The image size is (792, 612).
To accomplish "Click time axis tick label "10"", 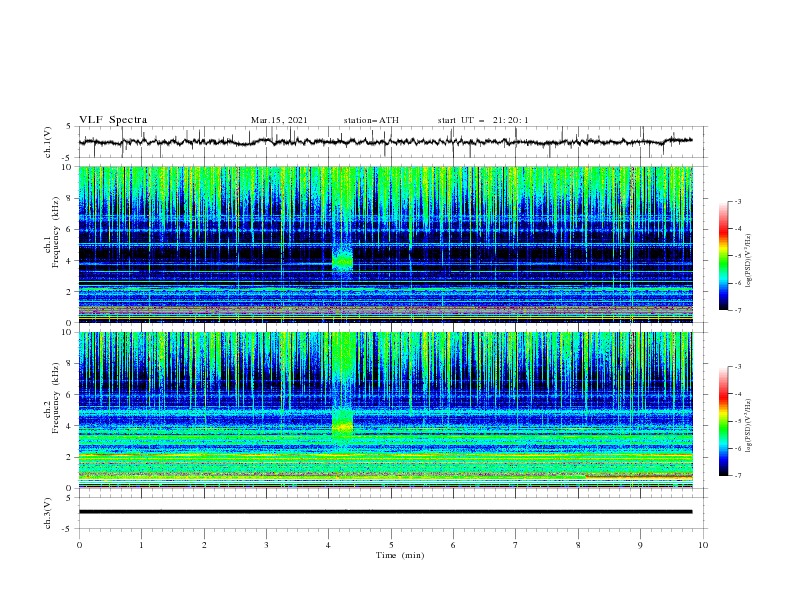I will click(703, 545).
